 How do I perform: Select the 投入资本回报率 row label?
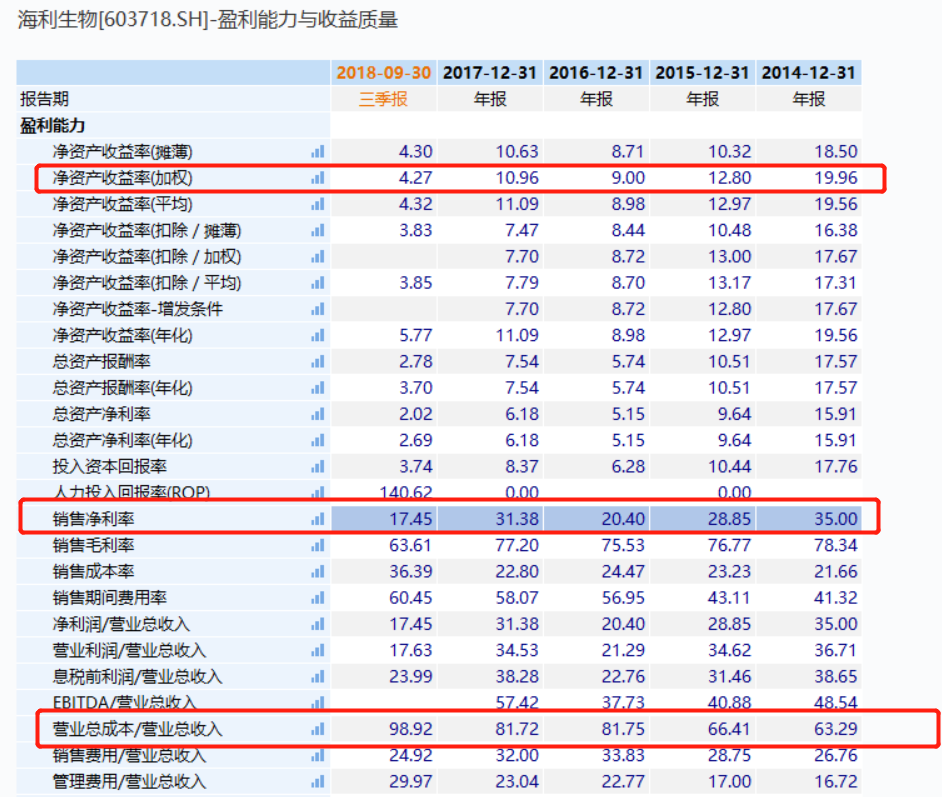click(109, 466)
